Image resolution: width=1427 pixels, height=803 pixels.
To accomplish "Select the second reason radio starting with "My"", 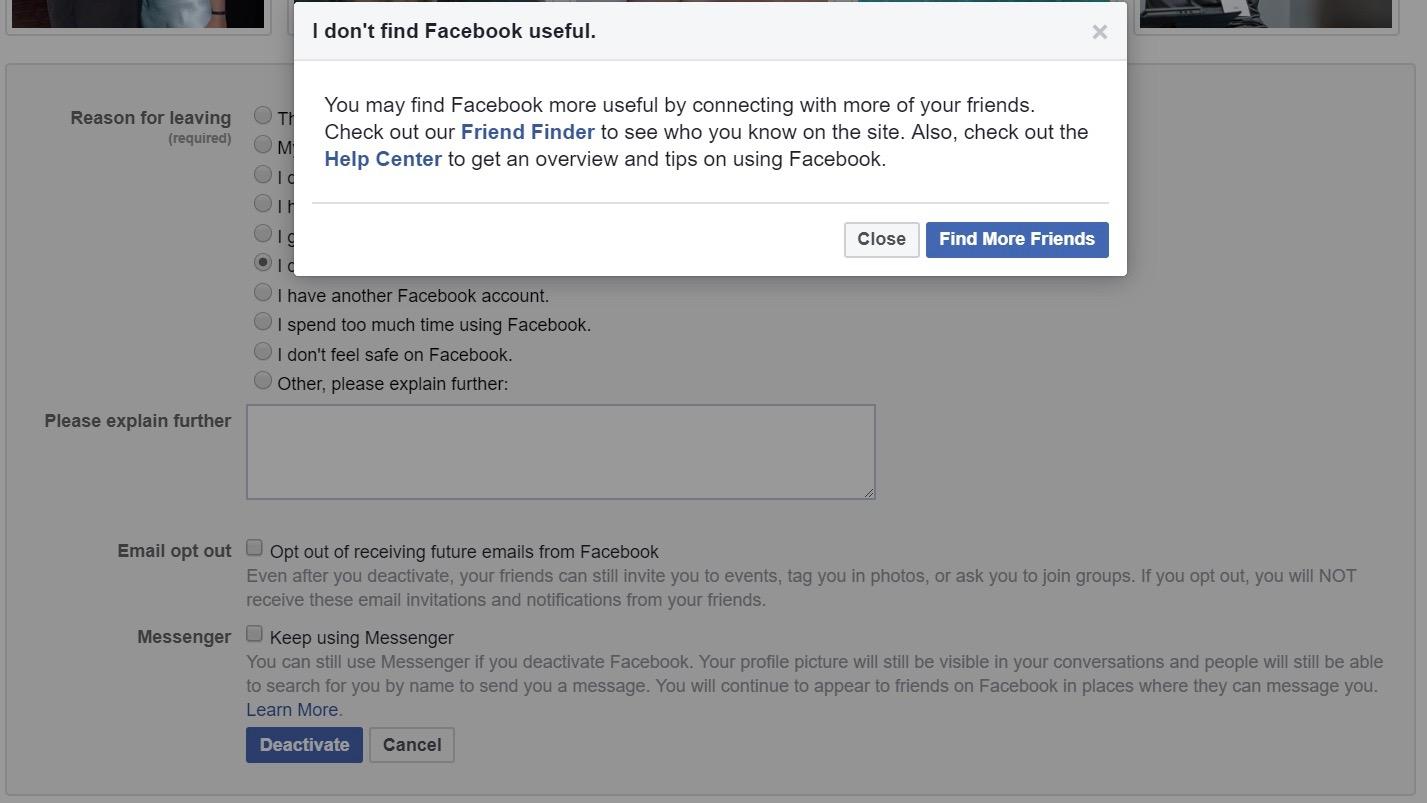I will tap(263, 145).
